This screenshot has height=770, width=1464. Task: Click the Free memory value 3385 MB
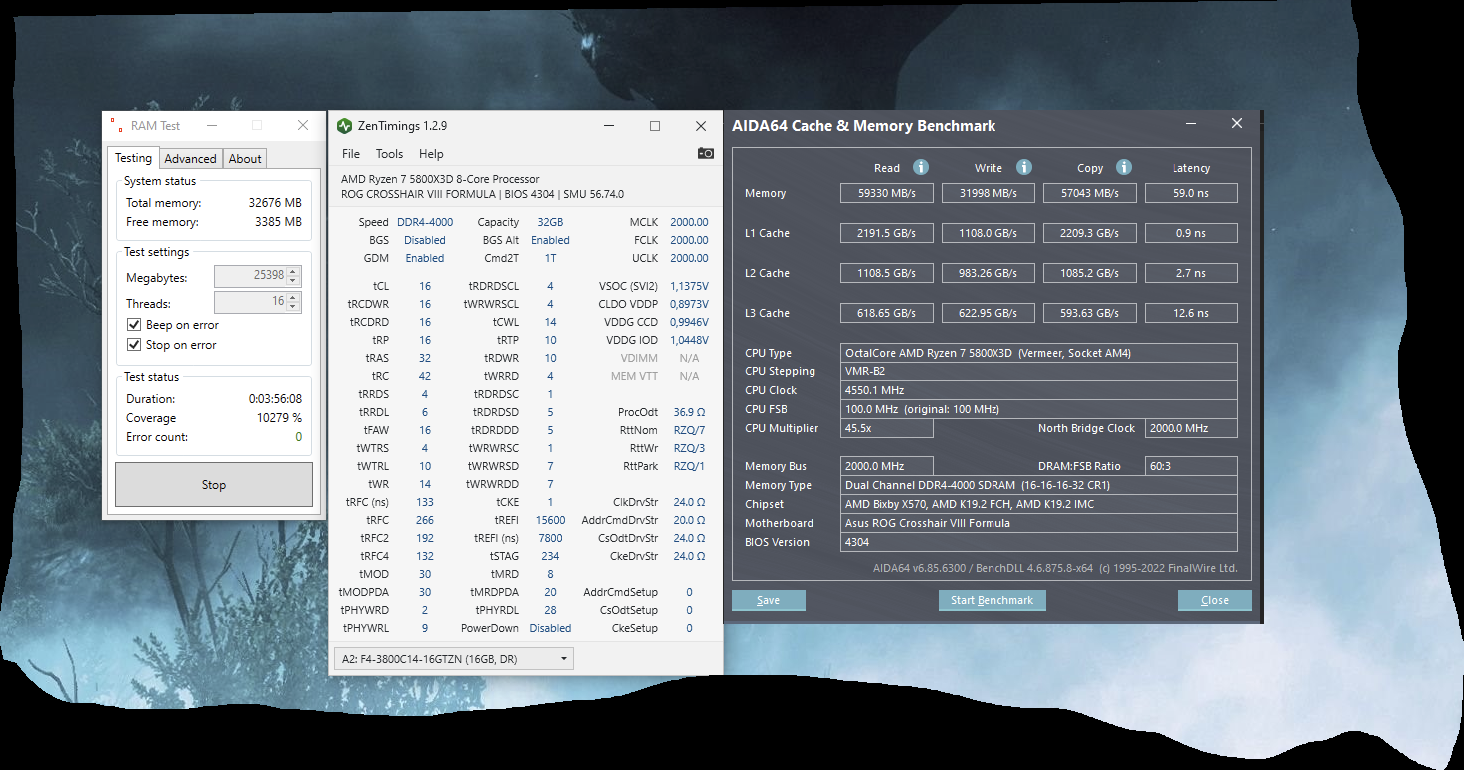tap(279, 222)
